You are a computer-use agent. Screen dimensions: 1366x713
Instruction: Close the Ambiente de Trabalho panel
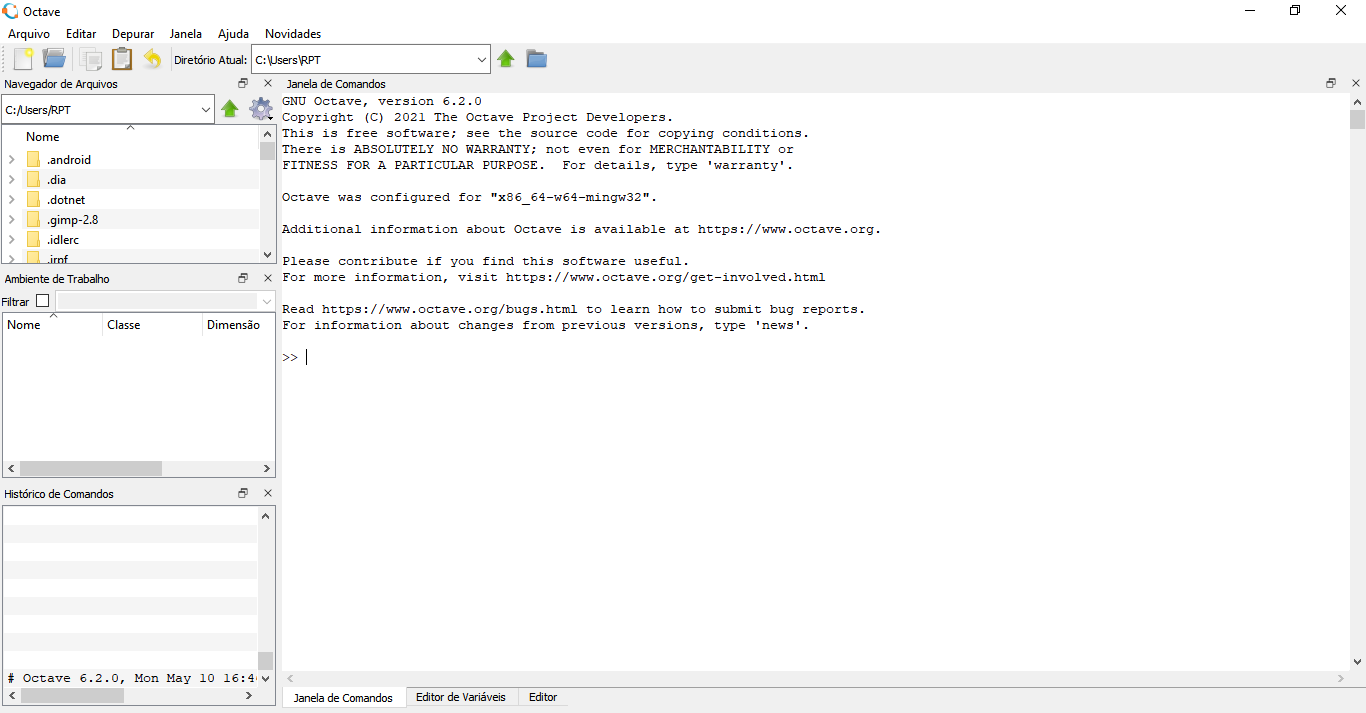pyautogui.click(x=267, y=278)
